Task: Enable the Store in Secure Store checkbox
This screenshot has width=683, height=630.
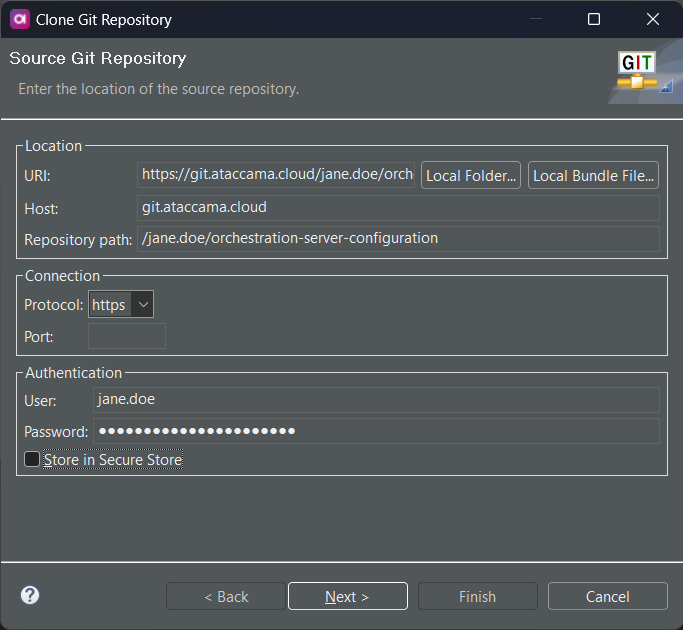Action: click(x=33, y=460)
